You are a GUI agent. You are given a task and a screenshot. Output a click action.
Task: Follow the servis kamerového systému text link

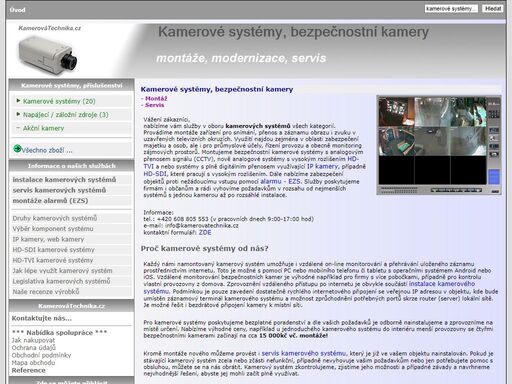point(303,353)
